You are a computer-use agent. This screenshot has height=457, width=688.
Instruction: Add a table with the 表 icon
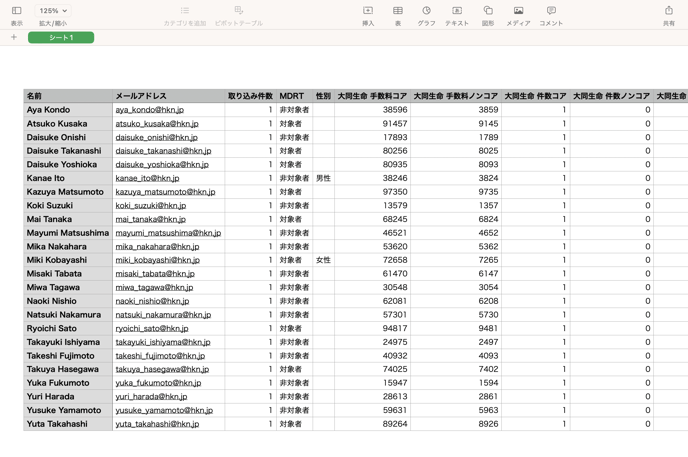pyautogui.click(x=398, y=11)
